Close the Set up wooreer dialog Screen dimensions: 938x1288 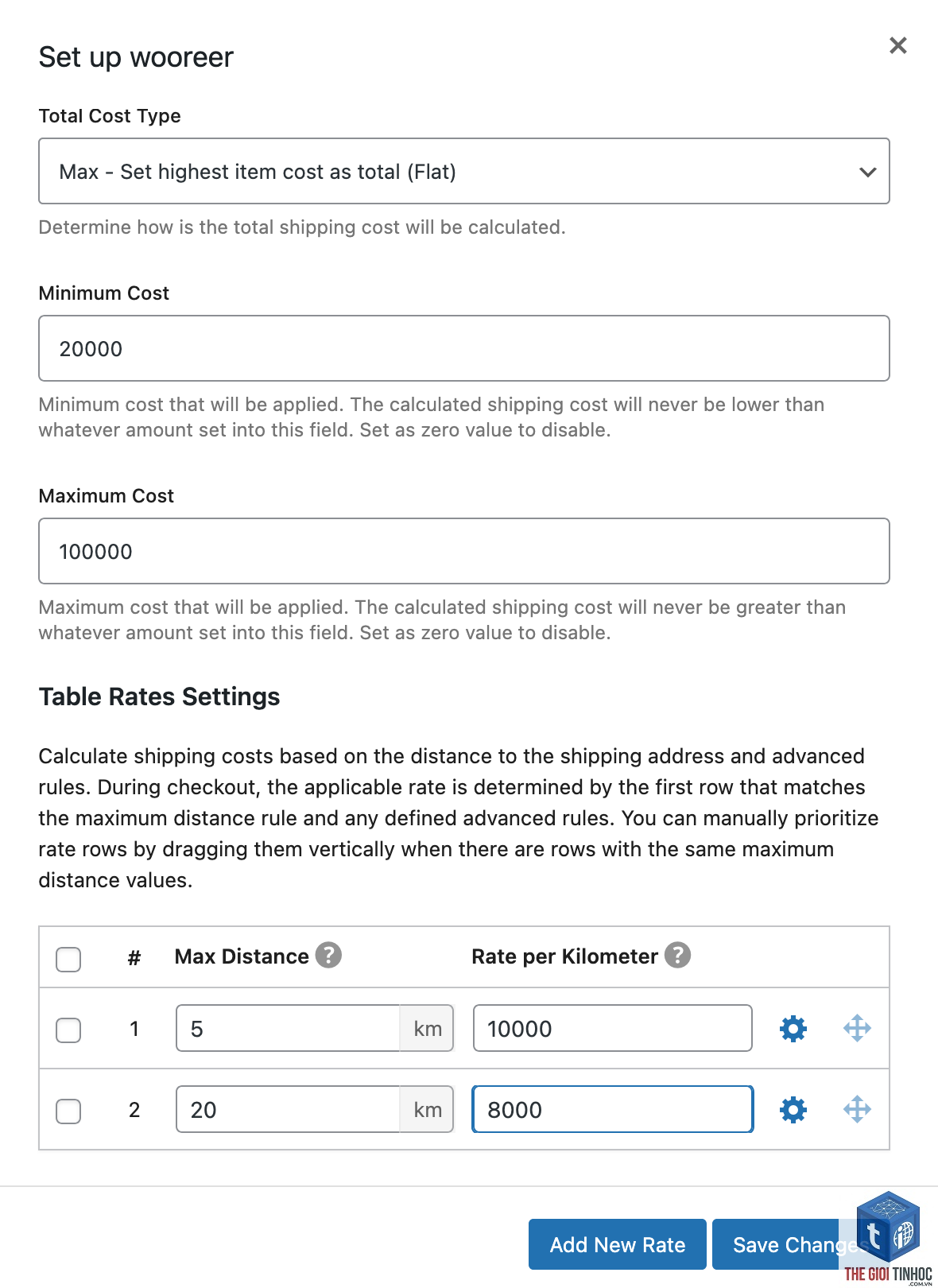[x=898, y=45]
